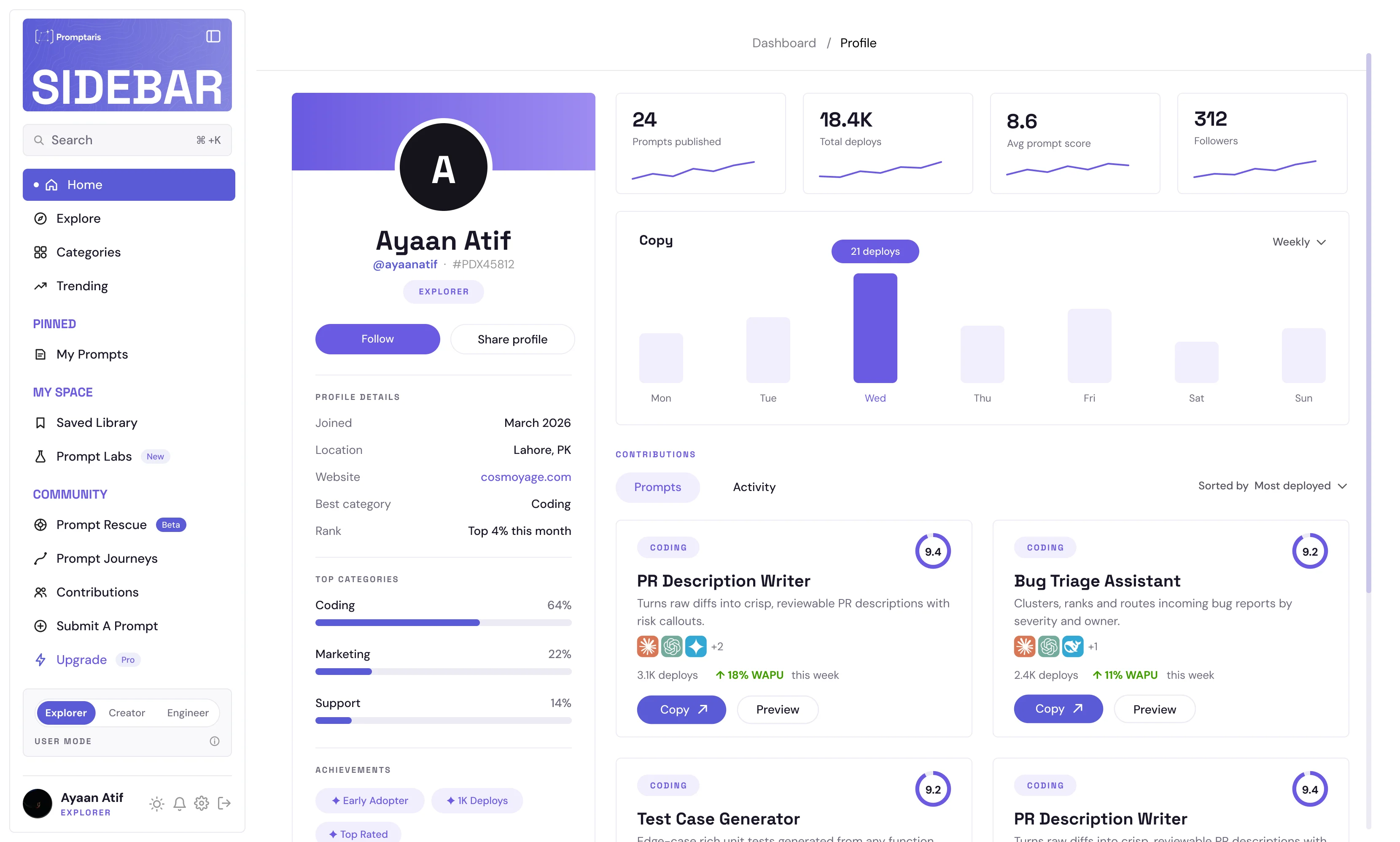
Task: Click the Saved Library bookmark icon
Action: (x=40, y=423)
